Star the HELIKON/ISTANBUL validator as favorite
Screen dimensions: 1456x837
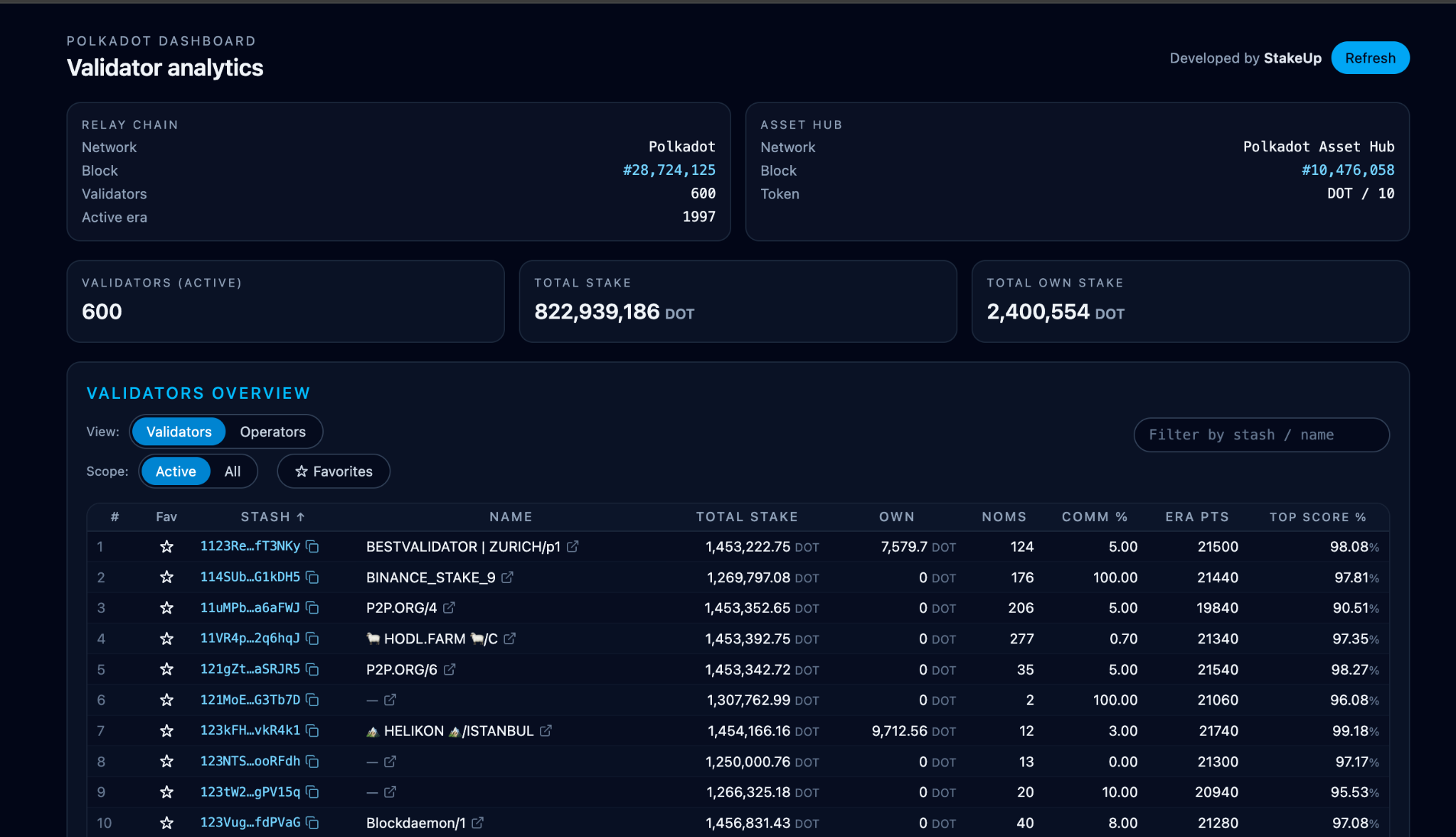coord(166,731)
